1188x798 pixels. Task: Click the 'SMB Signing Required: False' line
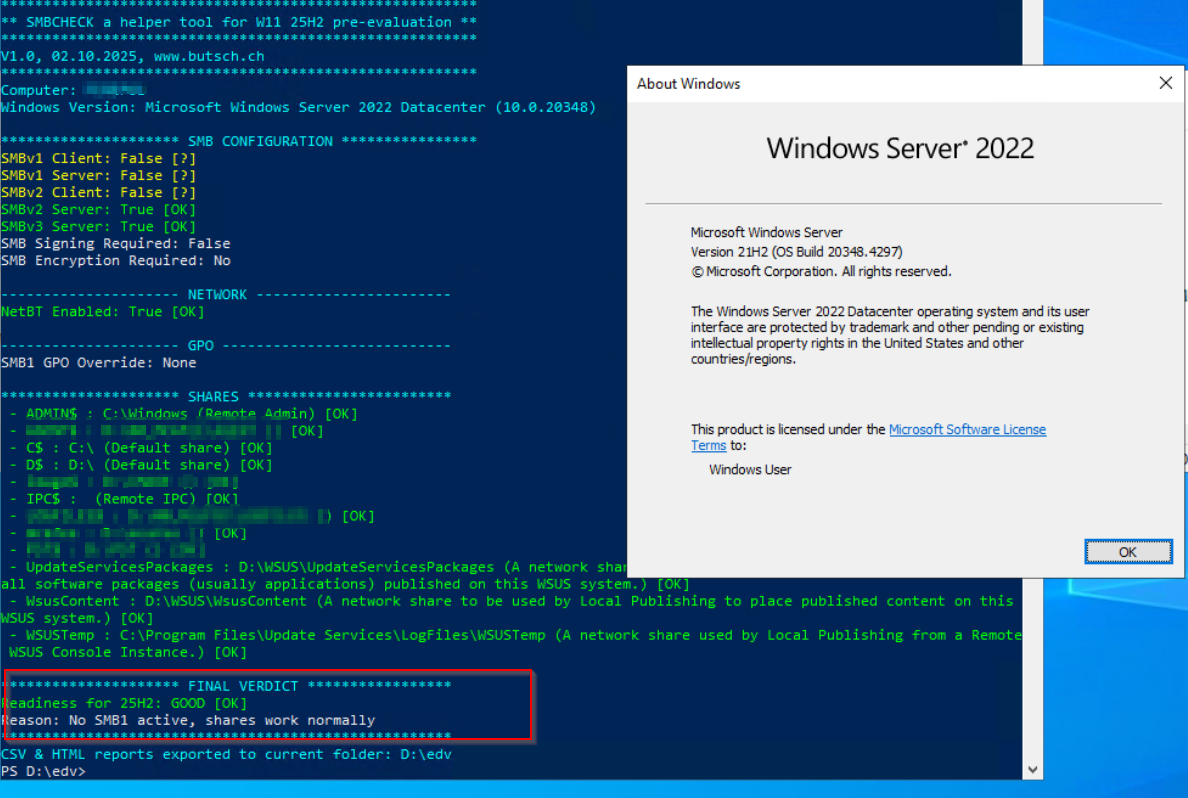pos(115,243)
